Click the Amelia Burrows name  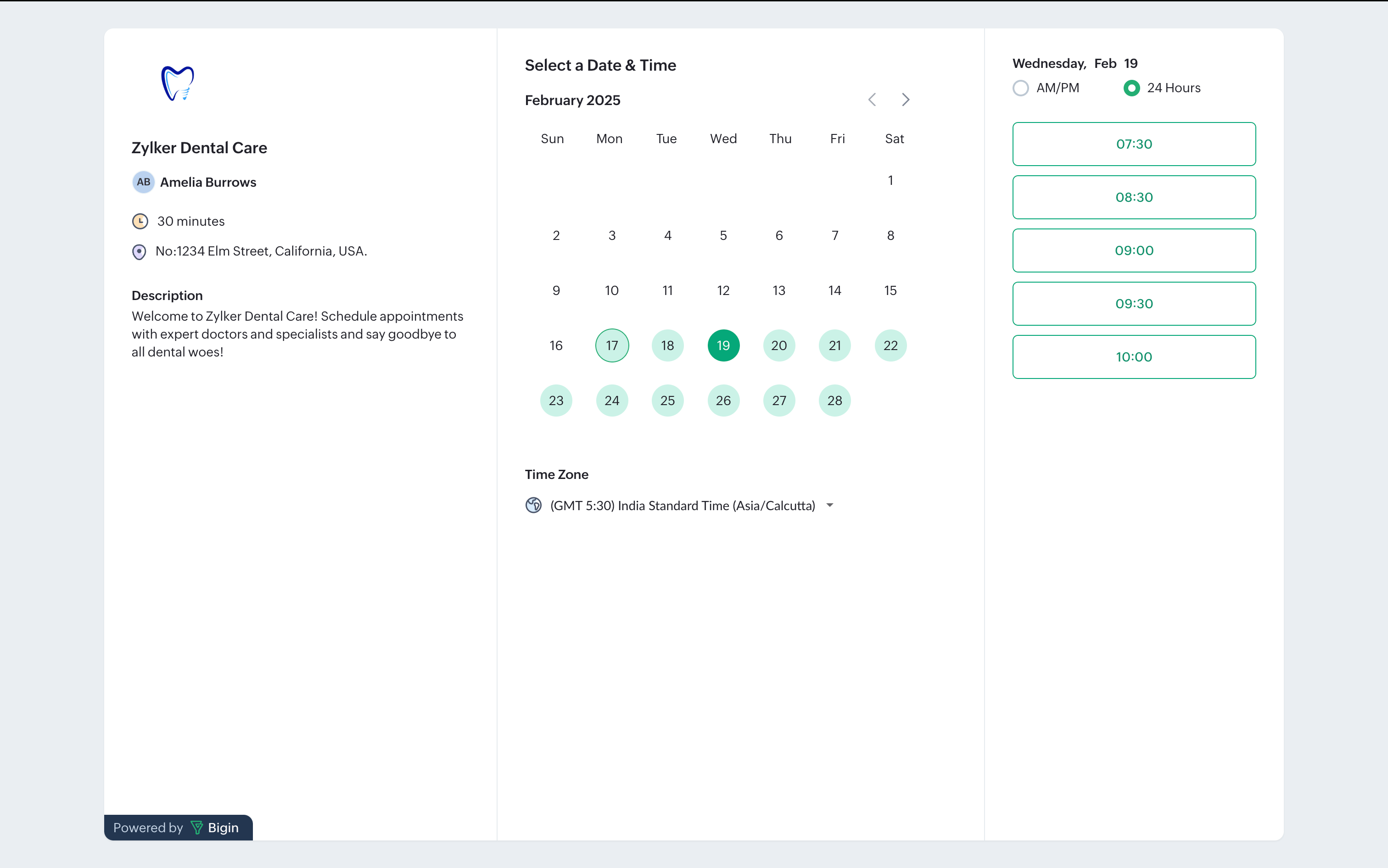click(x=208, y=182)
